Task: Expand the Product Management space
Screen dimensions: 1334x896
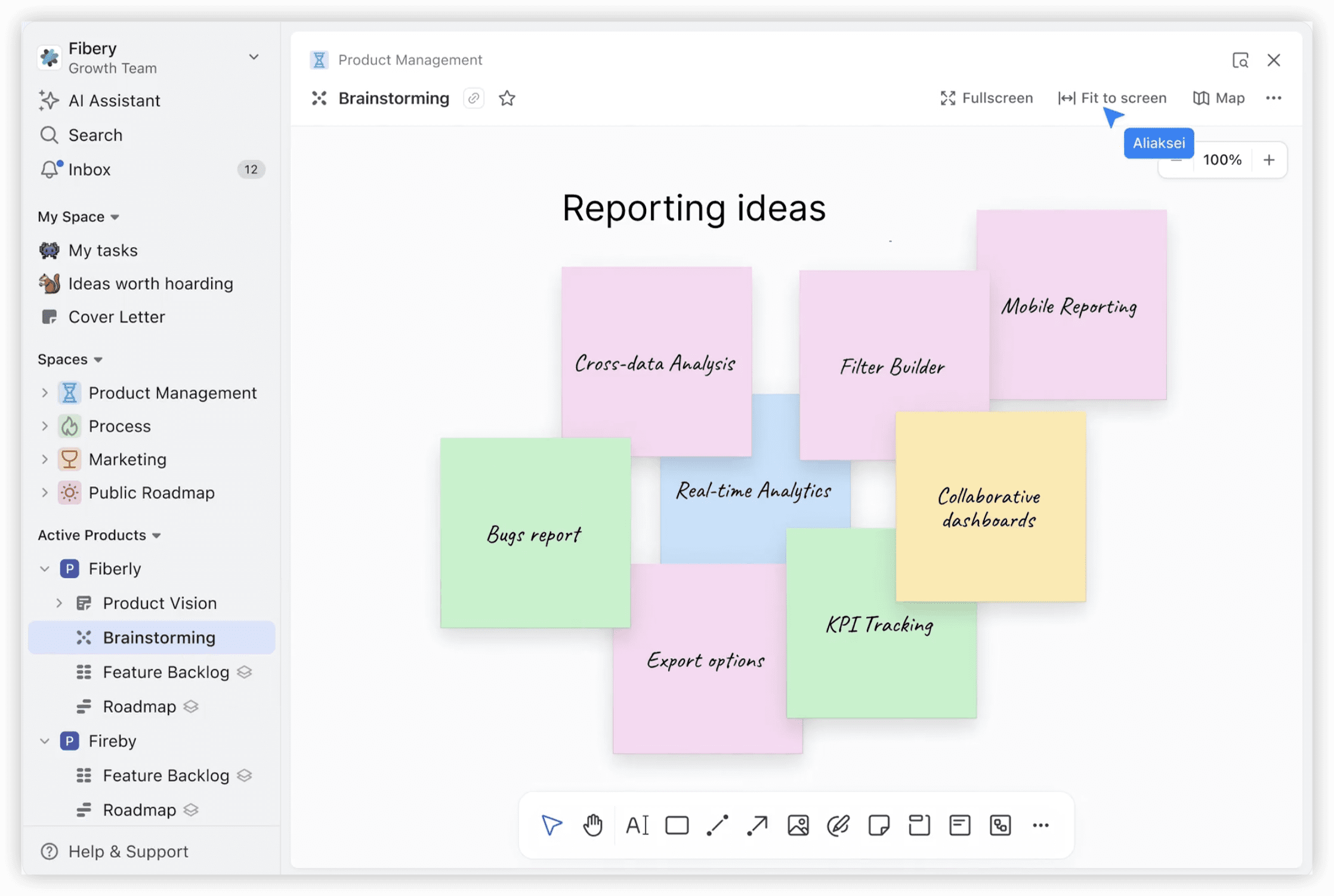Action: pyautogui.click(x=45, y=393)
